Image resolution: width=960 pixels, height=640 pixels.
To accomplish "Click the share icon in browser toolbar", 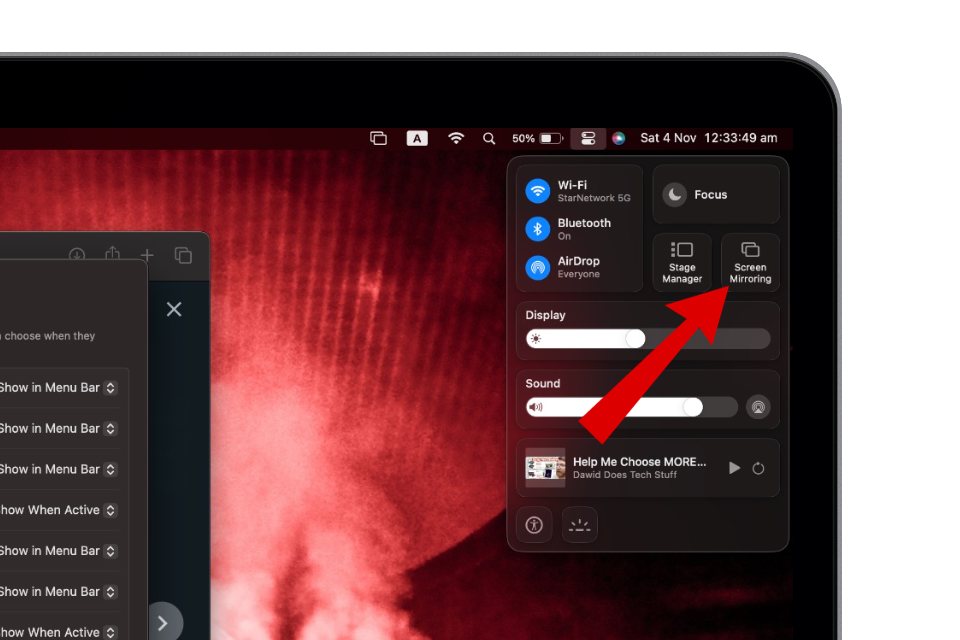I will coord(112,254).
